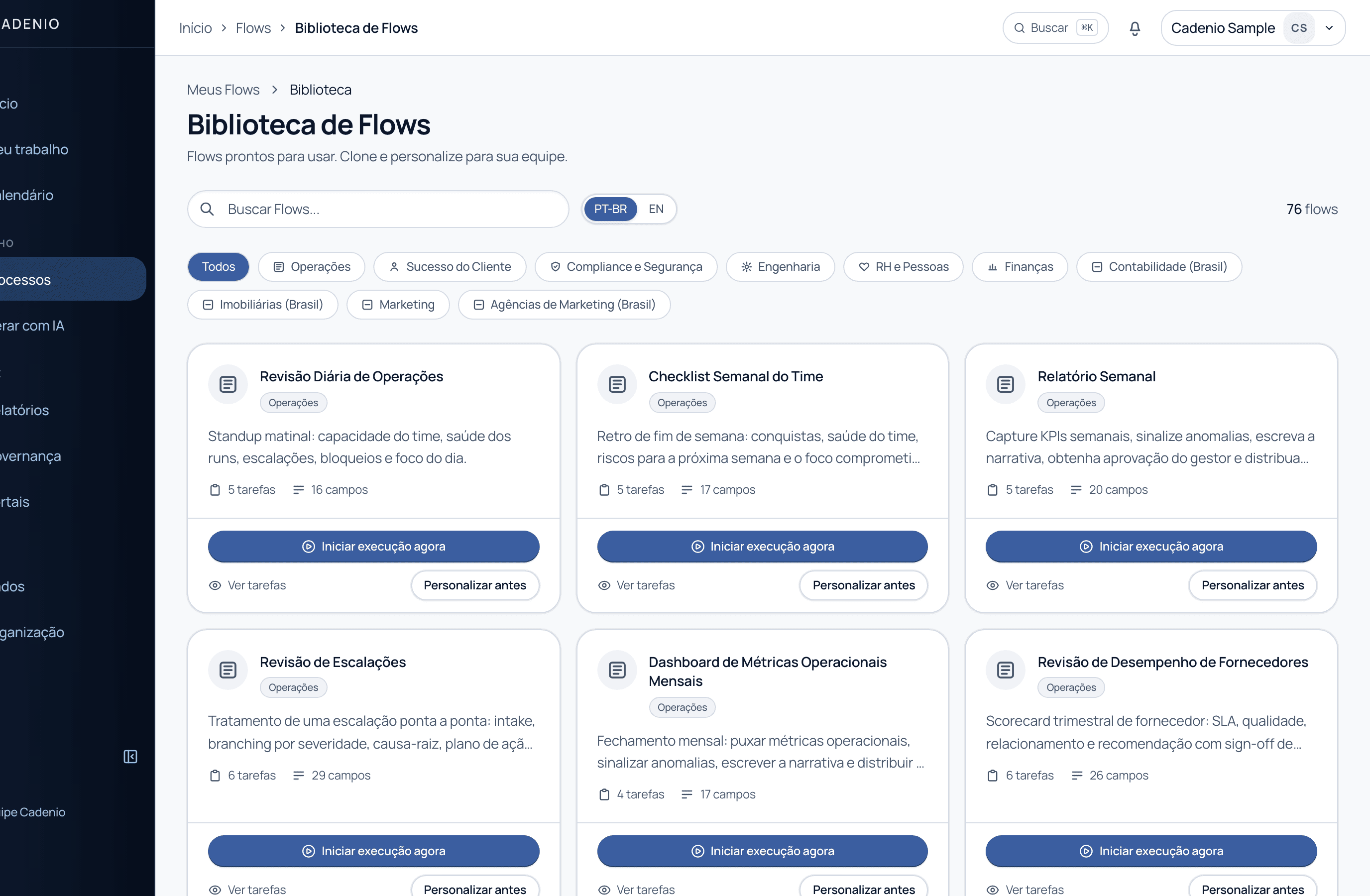Click the clipboard icon beside 4 tarefas
1370x896 pixels.
tap(604, 794)
